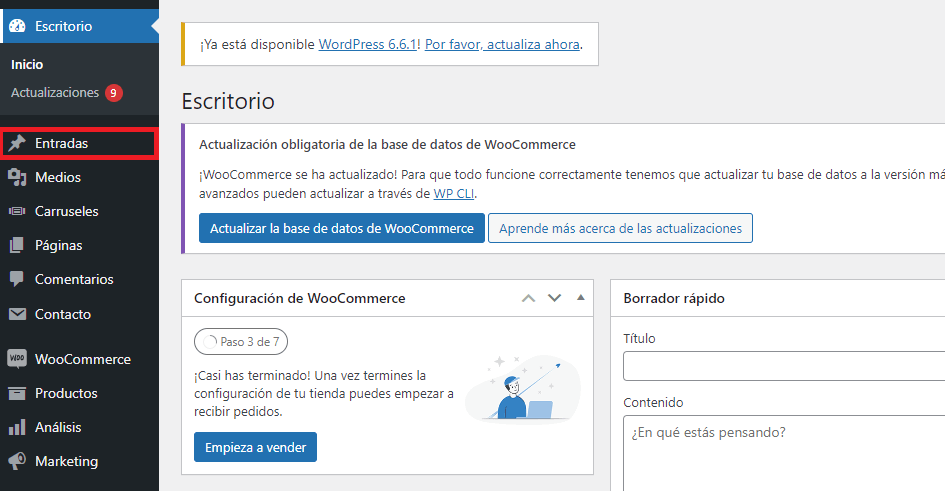The width and height of the screenshot is (945, 491).
Task: Click the Medios media icon
Action: (17, 177)
